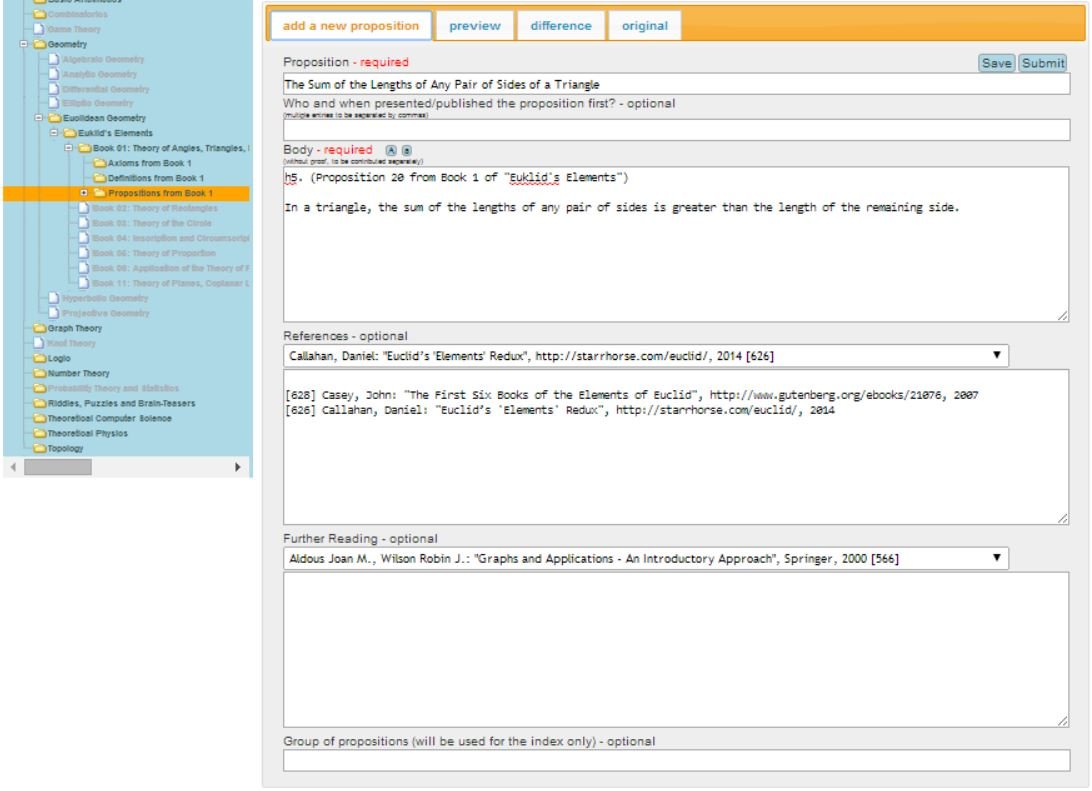Open the References dropdown list
Screen dimensions: 1092x791
[x=996, y=355]
